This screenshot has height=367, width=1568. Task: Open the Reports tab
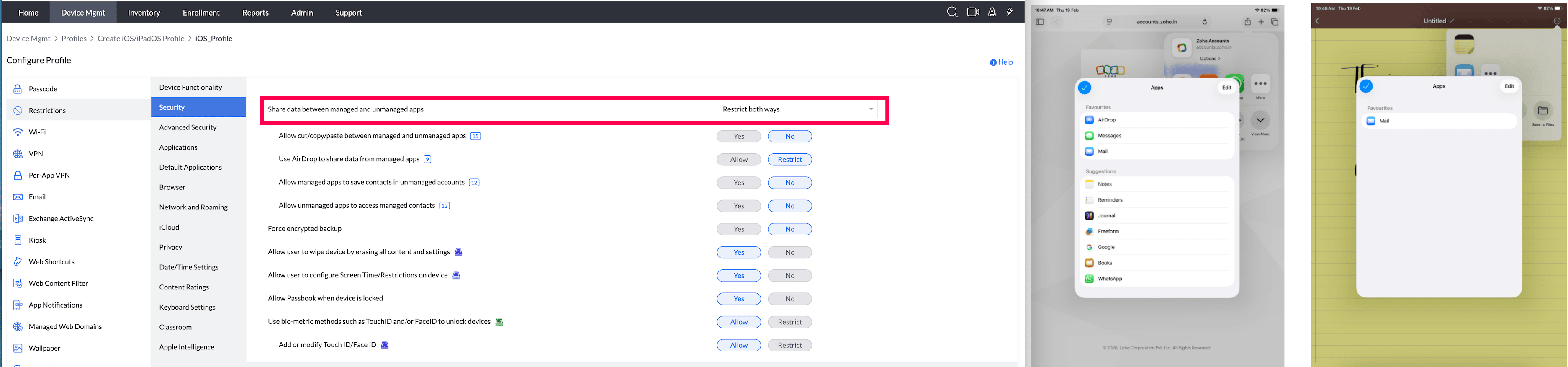(x=256, y=12)
